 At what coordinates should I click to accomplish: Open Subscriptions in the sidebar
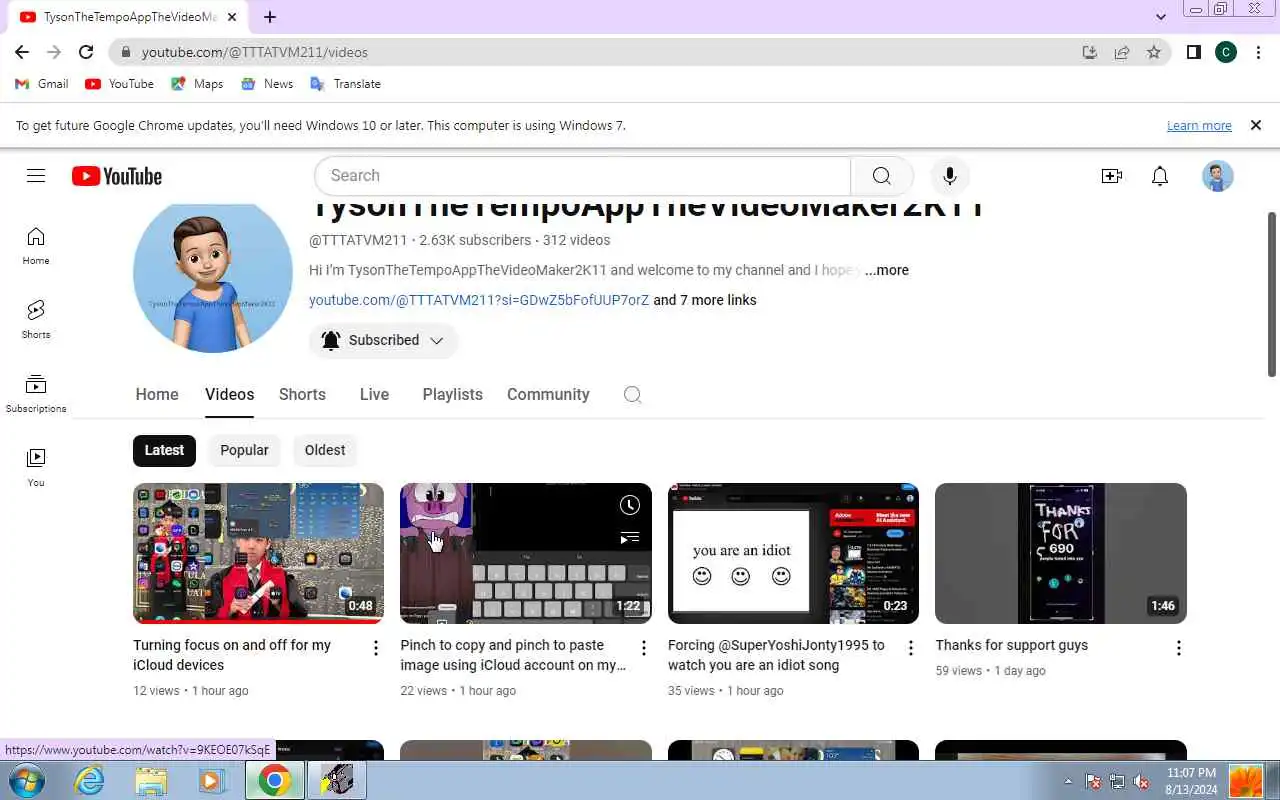point(36,394)
